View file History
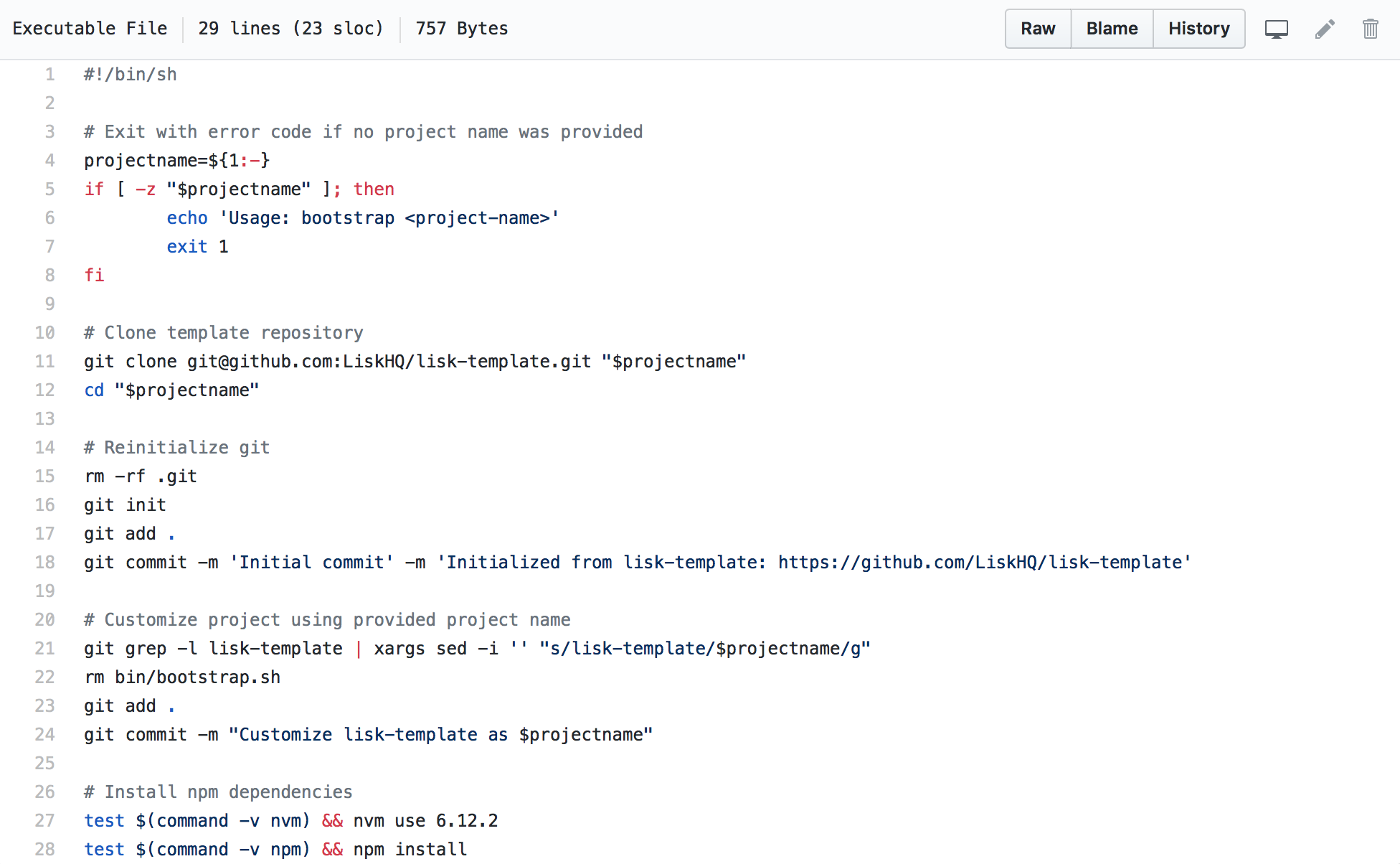This screenshot has width=1400, height=864. 1198,29
